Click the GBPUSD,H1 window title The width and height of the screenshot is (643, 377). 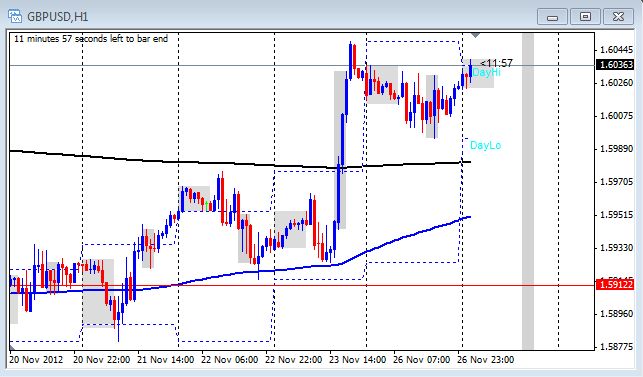click(x=57, y=17)
